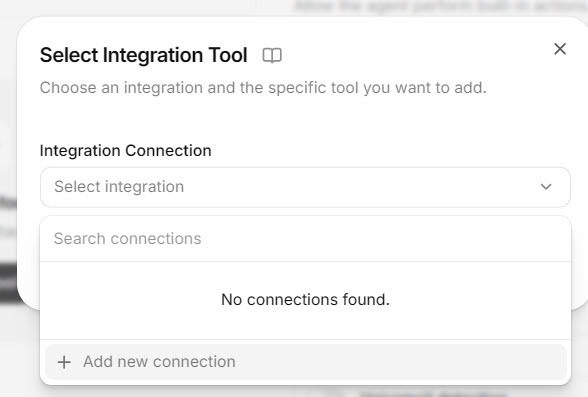Image resolution: width=588 pixels, height=397 pixels.
Task: Focus the Search connections input field
Action: (305, 238)
